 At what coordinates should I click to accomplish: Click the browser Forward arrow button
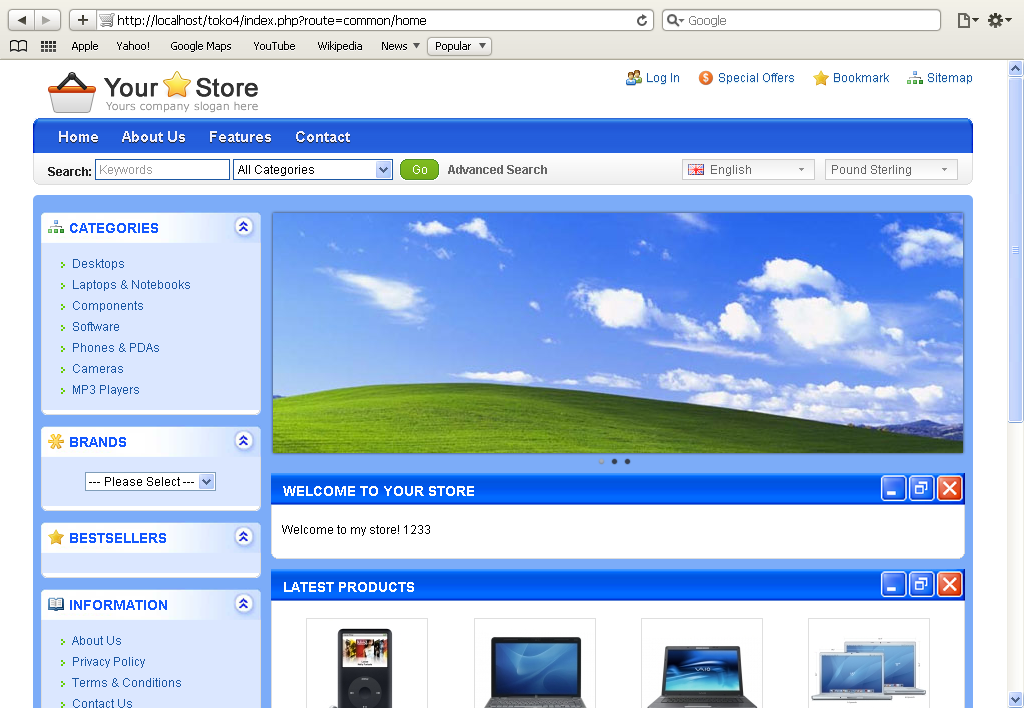(x=47, y=20)
